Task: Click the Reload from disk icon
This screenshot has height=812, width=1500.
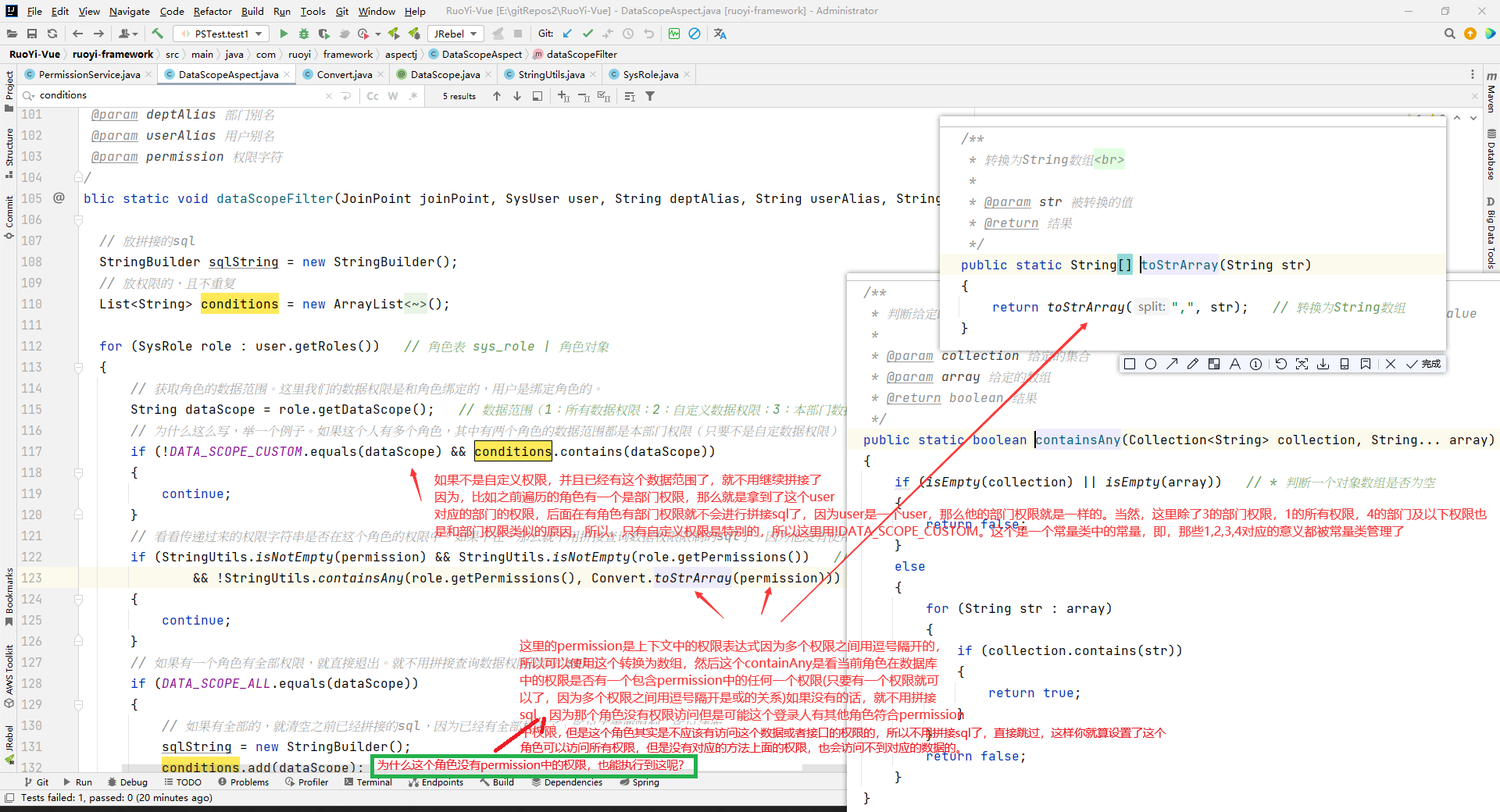Action: click(52, 34)
